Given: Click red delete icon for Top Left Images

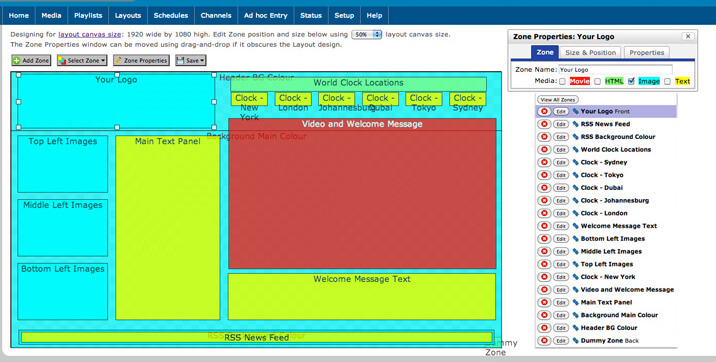Looking at the screenshot, I should pos(544,264).
